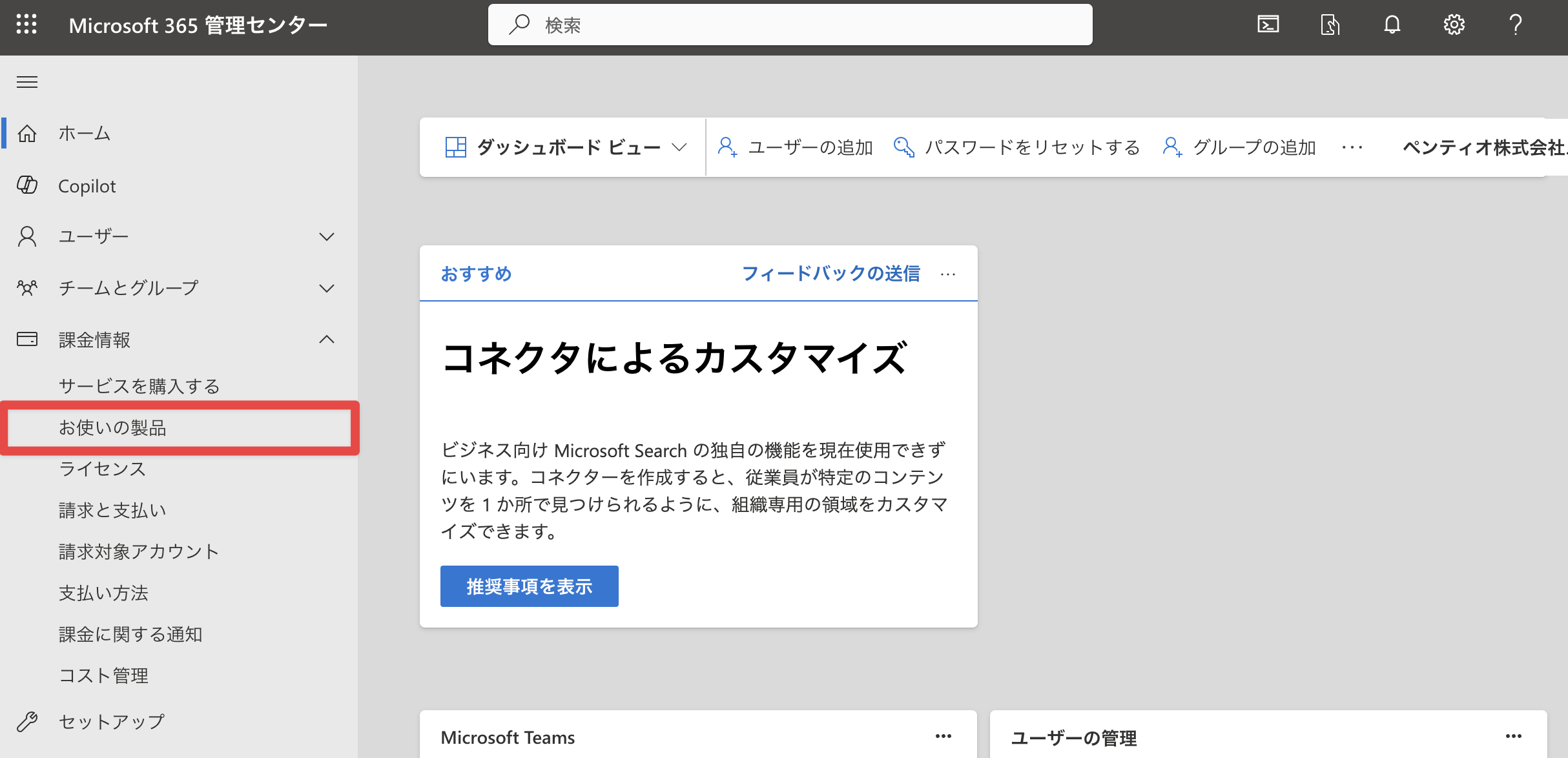Click ユーザーの追加 button
The width and height of the screenshot is (1568, 758).
tap(796, 147)
